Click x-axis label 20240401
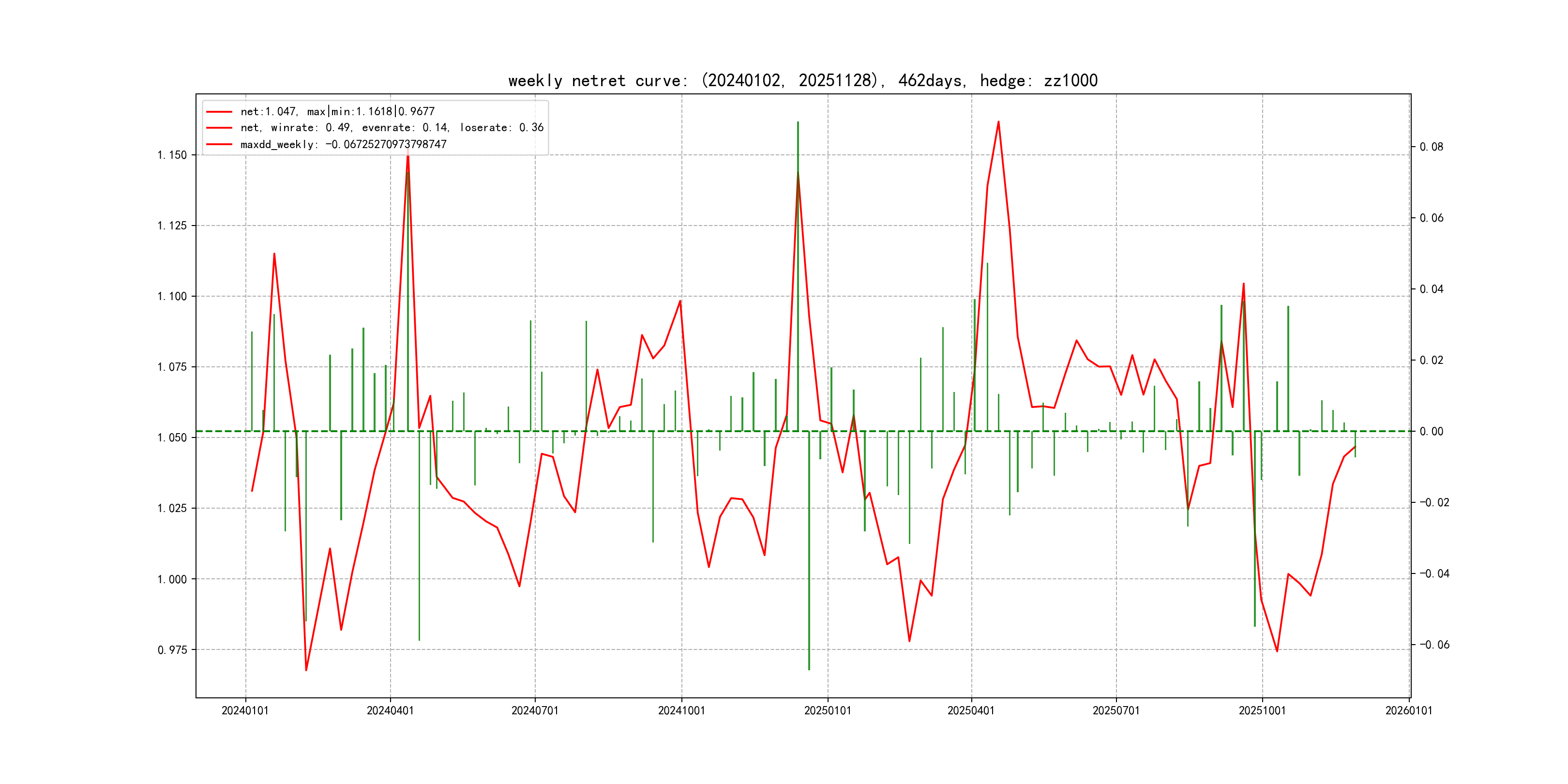The height and width of the screenshot is (784, 1568). [390, 711]
